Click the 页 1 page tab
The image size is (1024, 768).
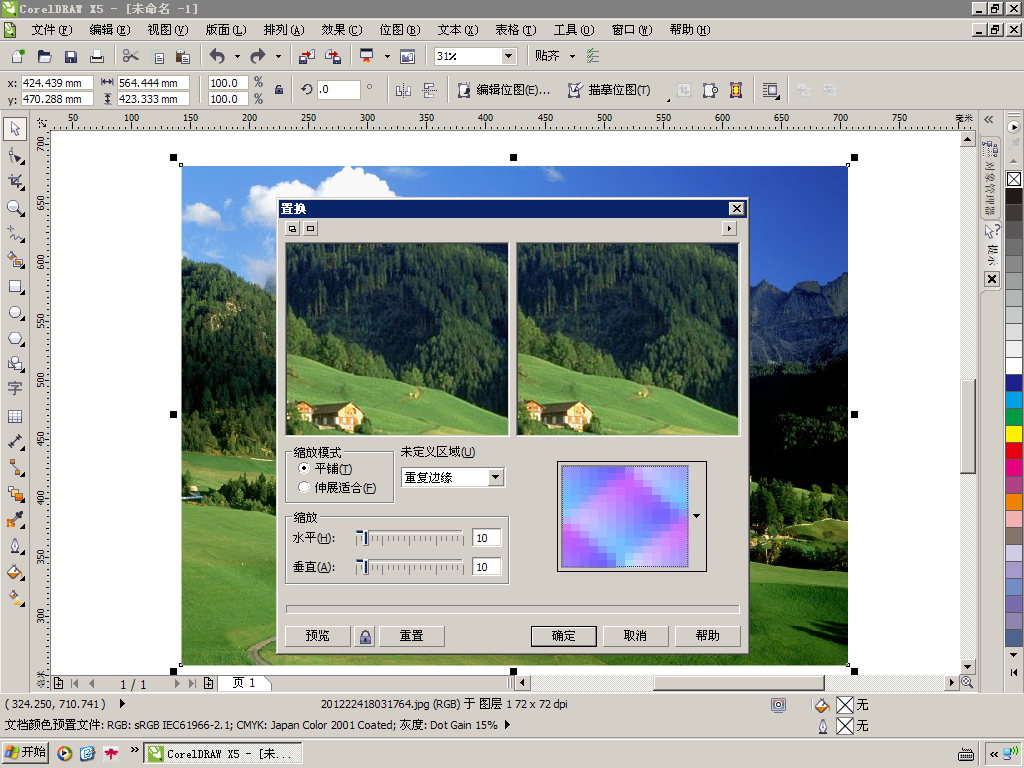point(244,683)
